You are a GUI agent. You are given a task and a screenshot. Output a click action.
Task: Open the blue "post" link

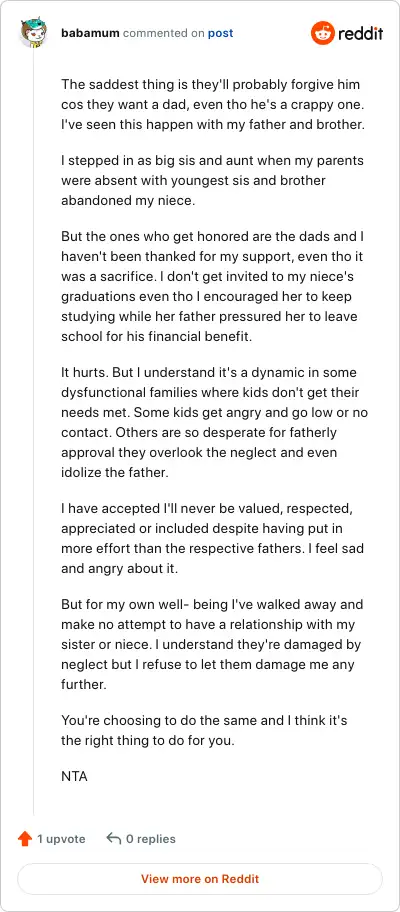[220, 33]
